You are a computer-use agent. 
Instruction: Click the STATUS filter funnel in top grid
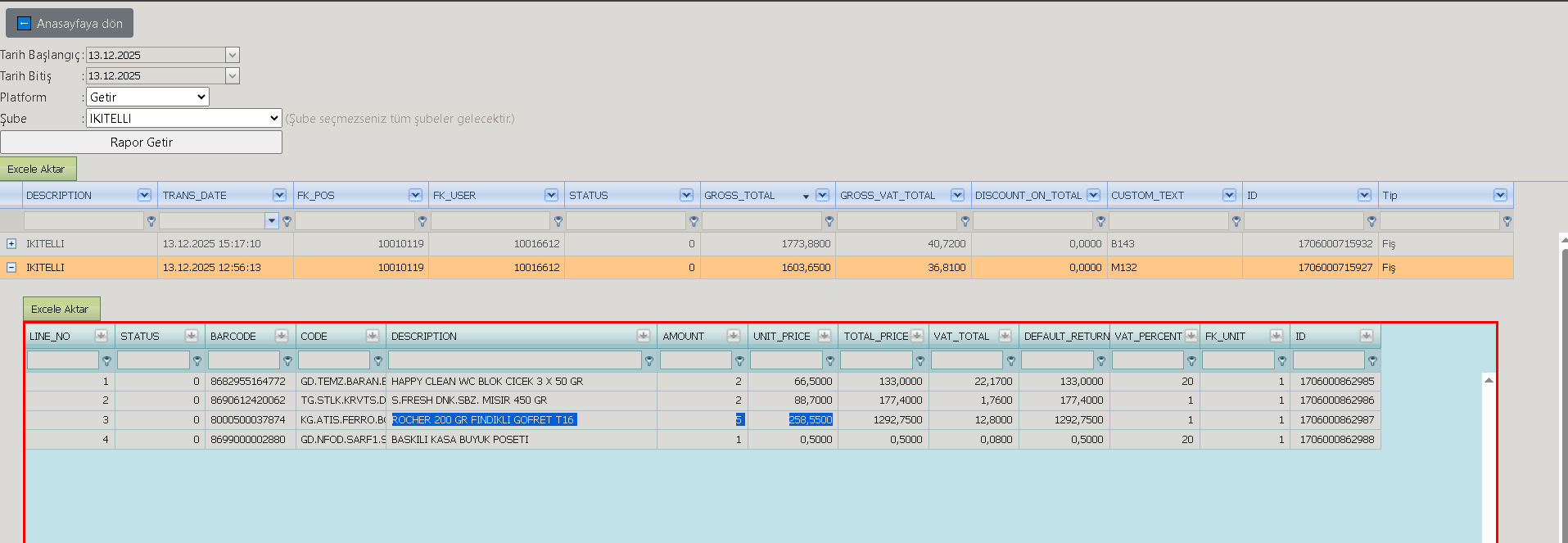click(694, 221)
